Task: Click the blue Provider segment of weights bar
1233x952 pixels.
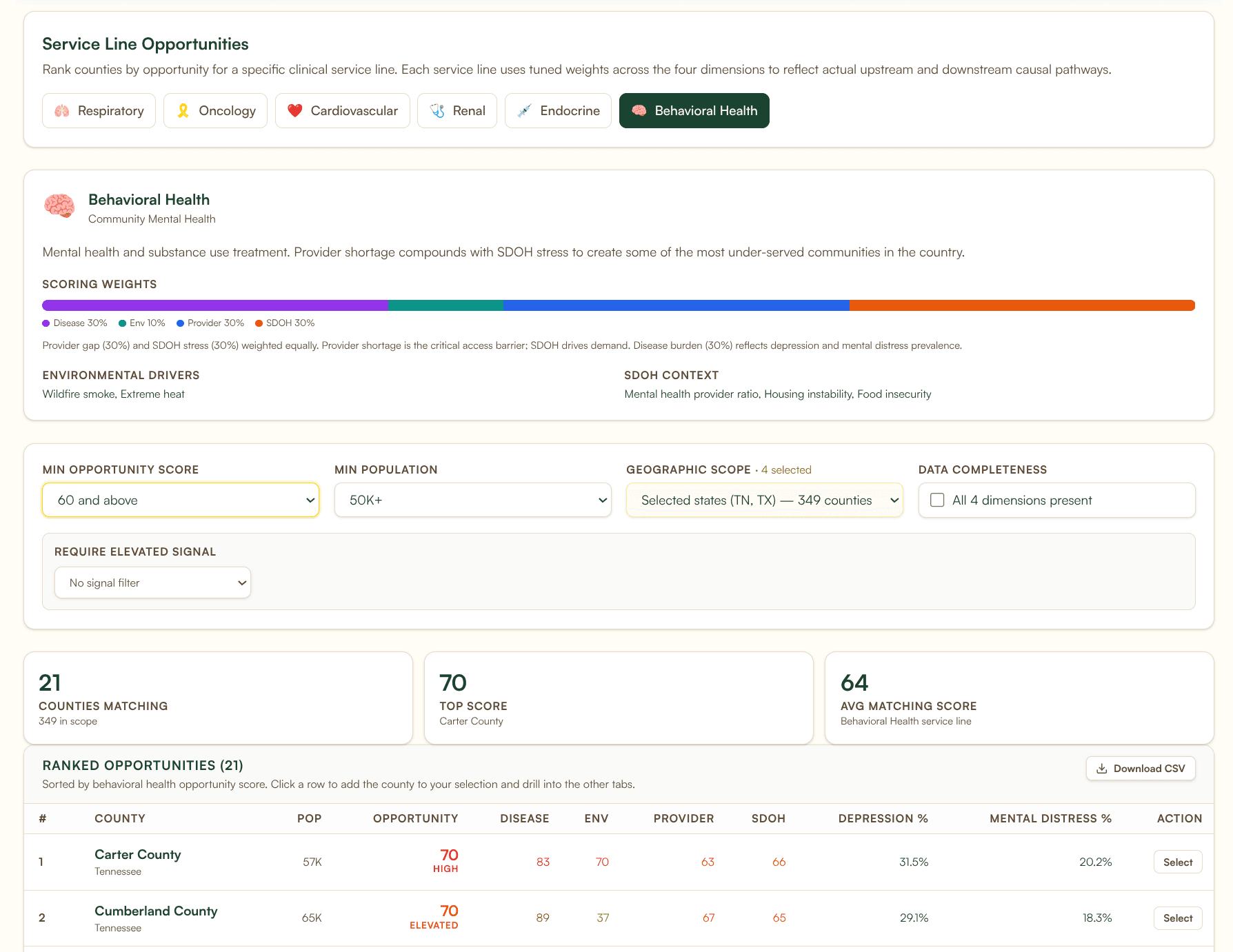Action: 676,305
